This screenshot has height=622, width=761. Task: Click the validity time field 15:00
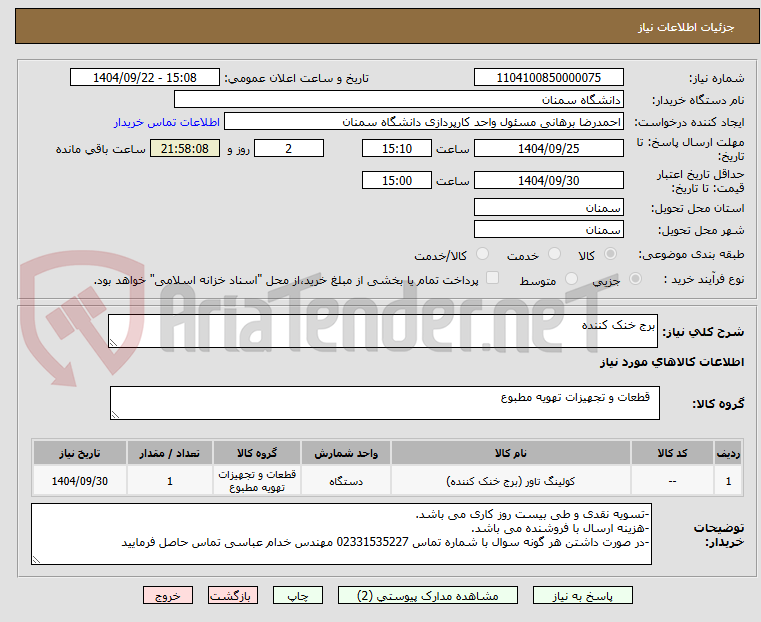click(397, 180)
